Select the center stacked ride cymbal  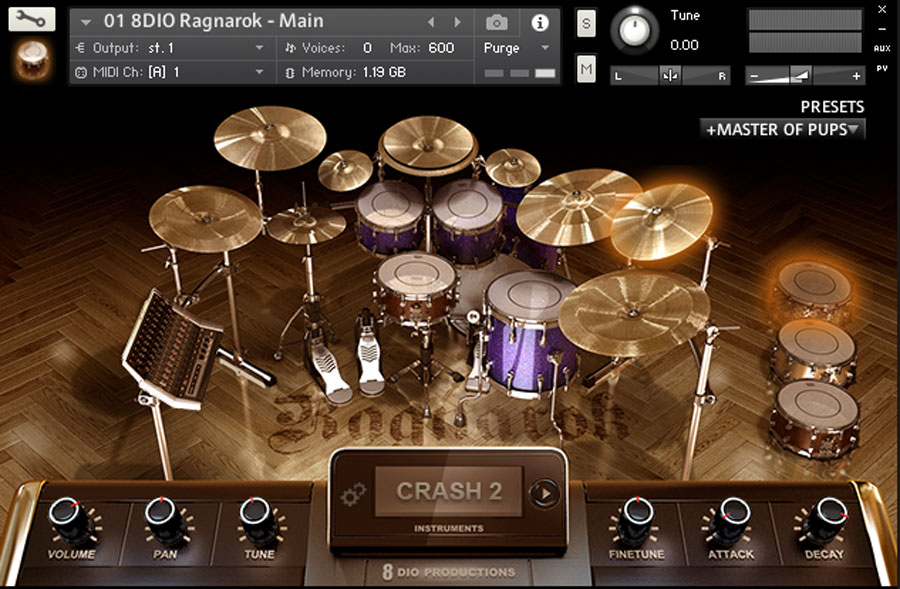tap(428, 144)
